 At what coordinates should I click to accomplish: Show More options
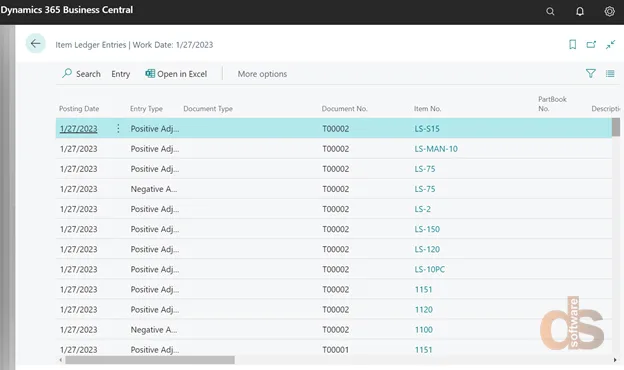262,74
